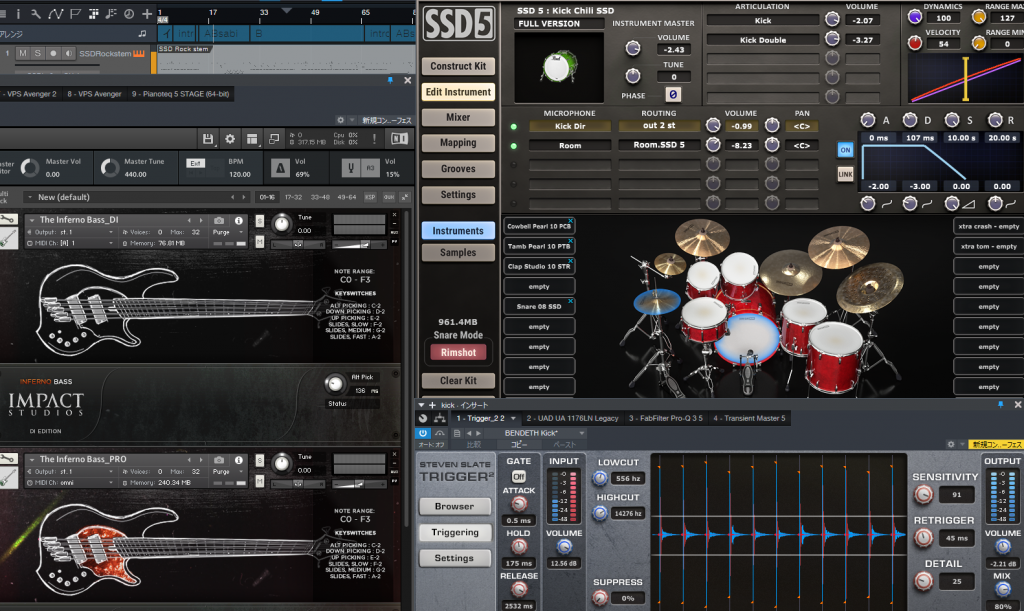Click the phase invert icon in SSD5
This screenshot has width=1024, height=611.
[673, 94]
